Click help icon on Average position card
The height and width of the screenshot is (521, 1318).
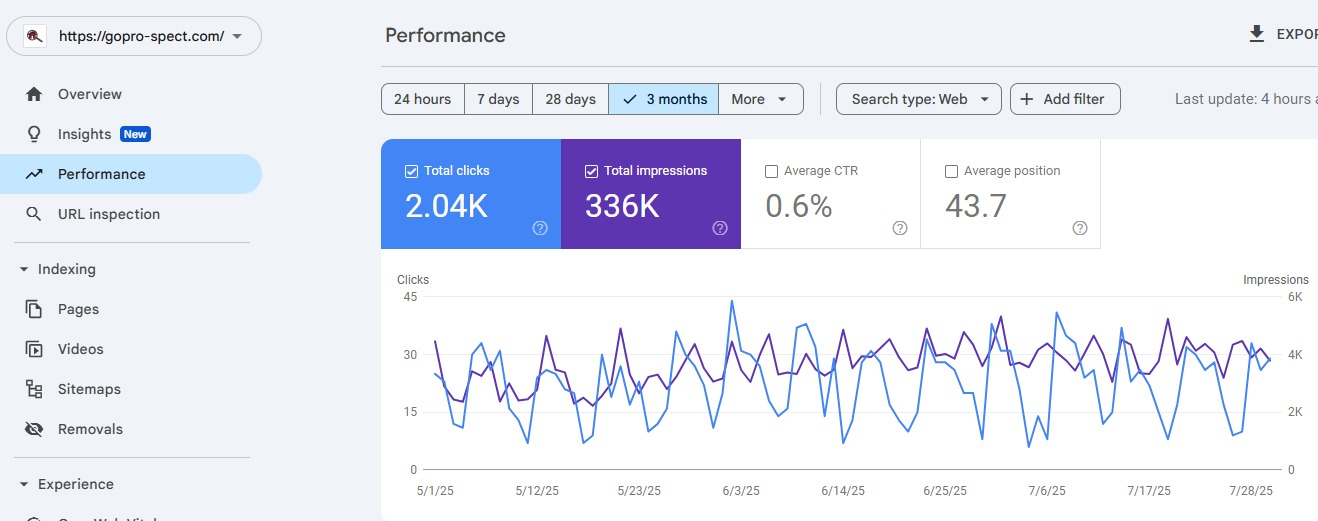[1080, 228]
